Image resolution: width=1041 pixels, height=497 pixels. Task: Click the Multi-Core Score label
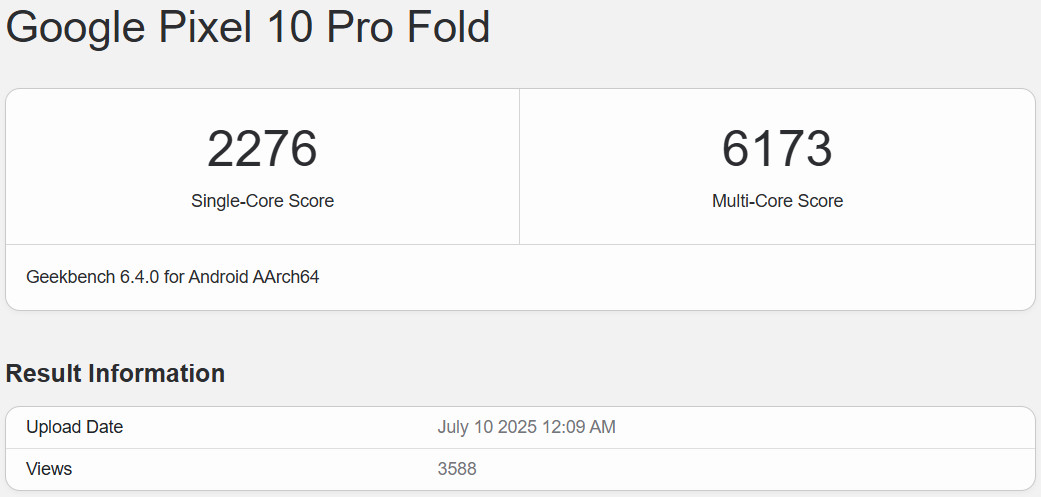(777, 201)
